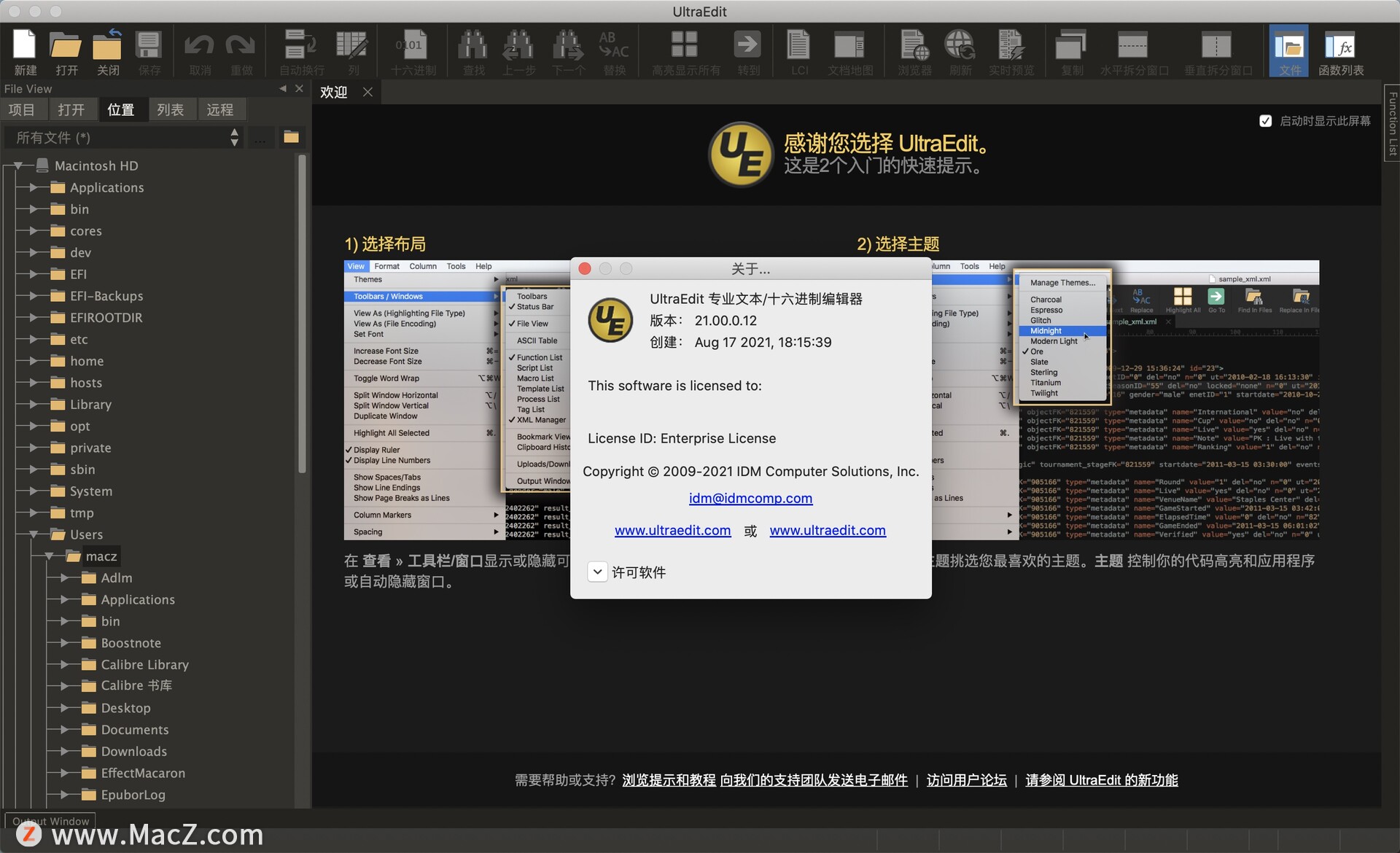Image resolution: width=1400 pixels, height=853 pixels.
Task: Click 上一步 find previous icon
Action: [x=518, y=51]
